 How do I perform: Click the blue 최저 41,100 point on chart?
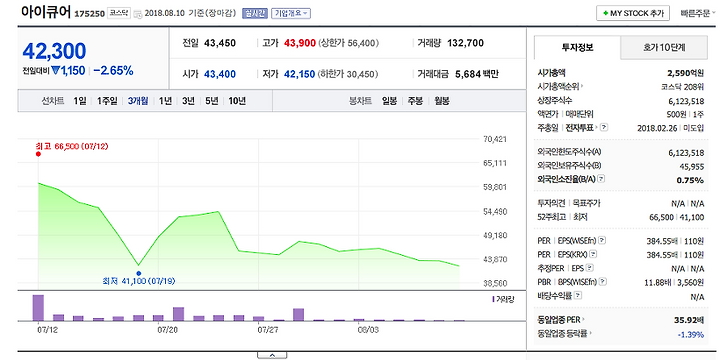[139, 273]
